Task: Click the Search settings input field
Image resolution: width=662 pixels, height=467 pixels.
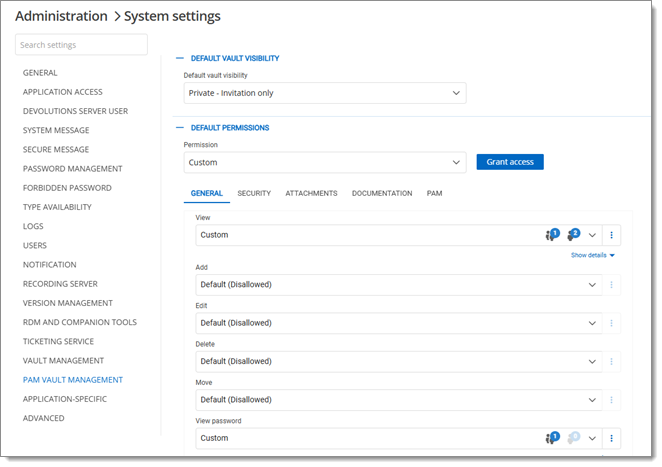Action: point(82,45)
